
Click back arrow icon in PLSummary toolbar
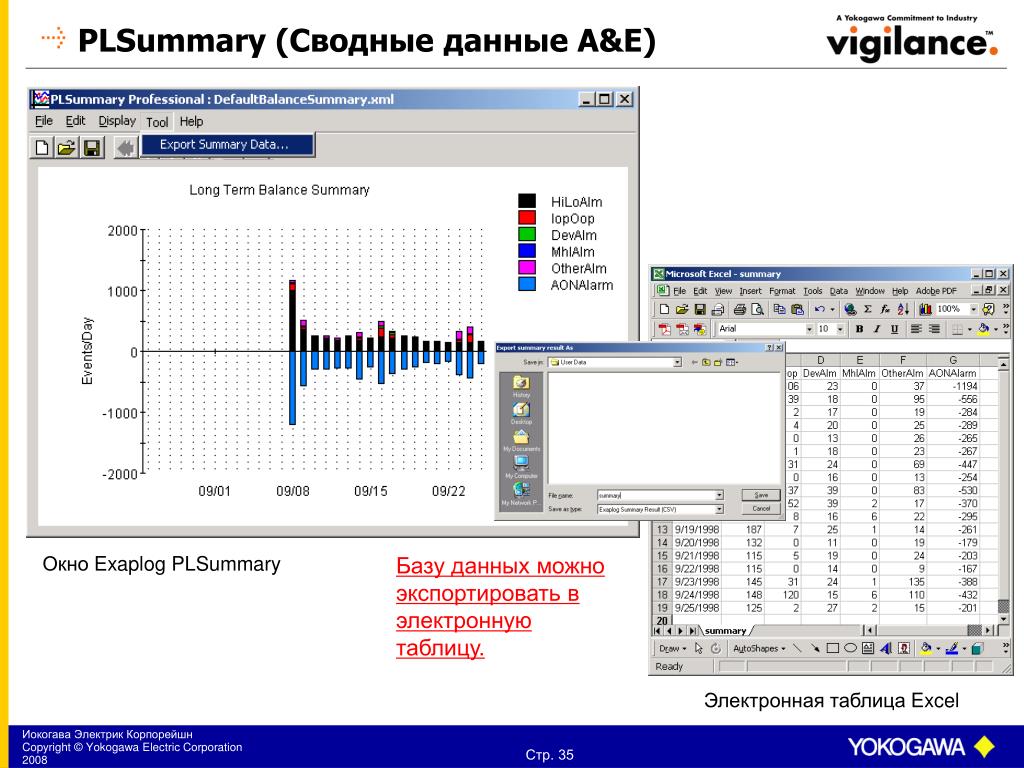(125, 148)
